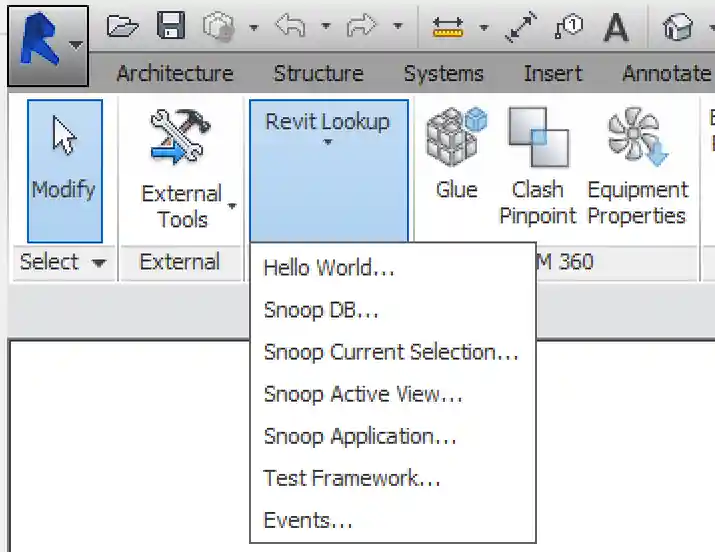Screen dimensions: 715x552
Task: Choose Snoop Current Selection menu entry
Action: point(391,352)
